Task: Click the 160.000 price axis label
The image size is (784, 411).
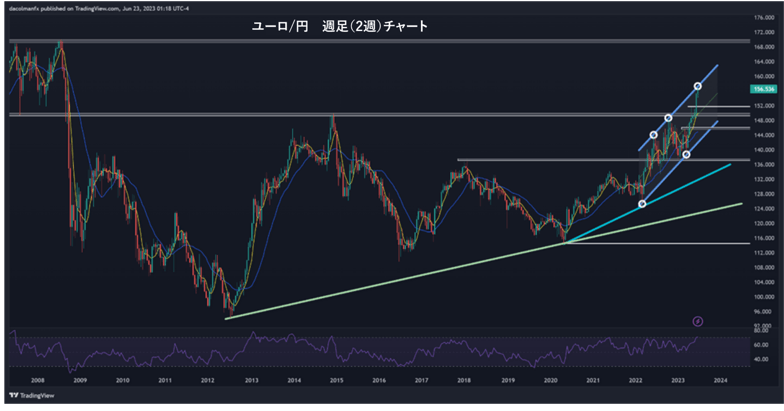Action: point(764,76)
